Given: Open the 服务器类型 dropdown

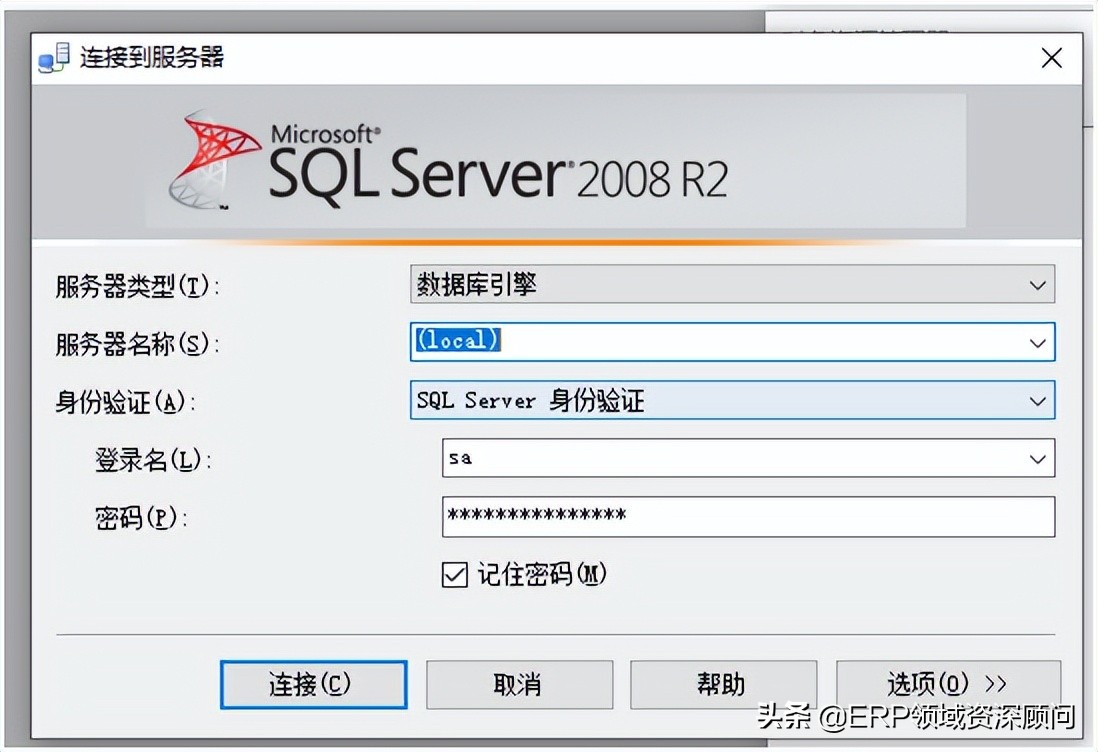Looking at the screenshot, I should [1038, 284].
